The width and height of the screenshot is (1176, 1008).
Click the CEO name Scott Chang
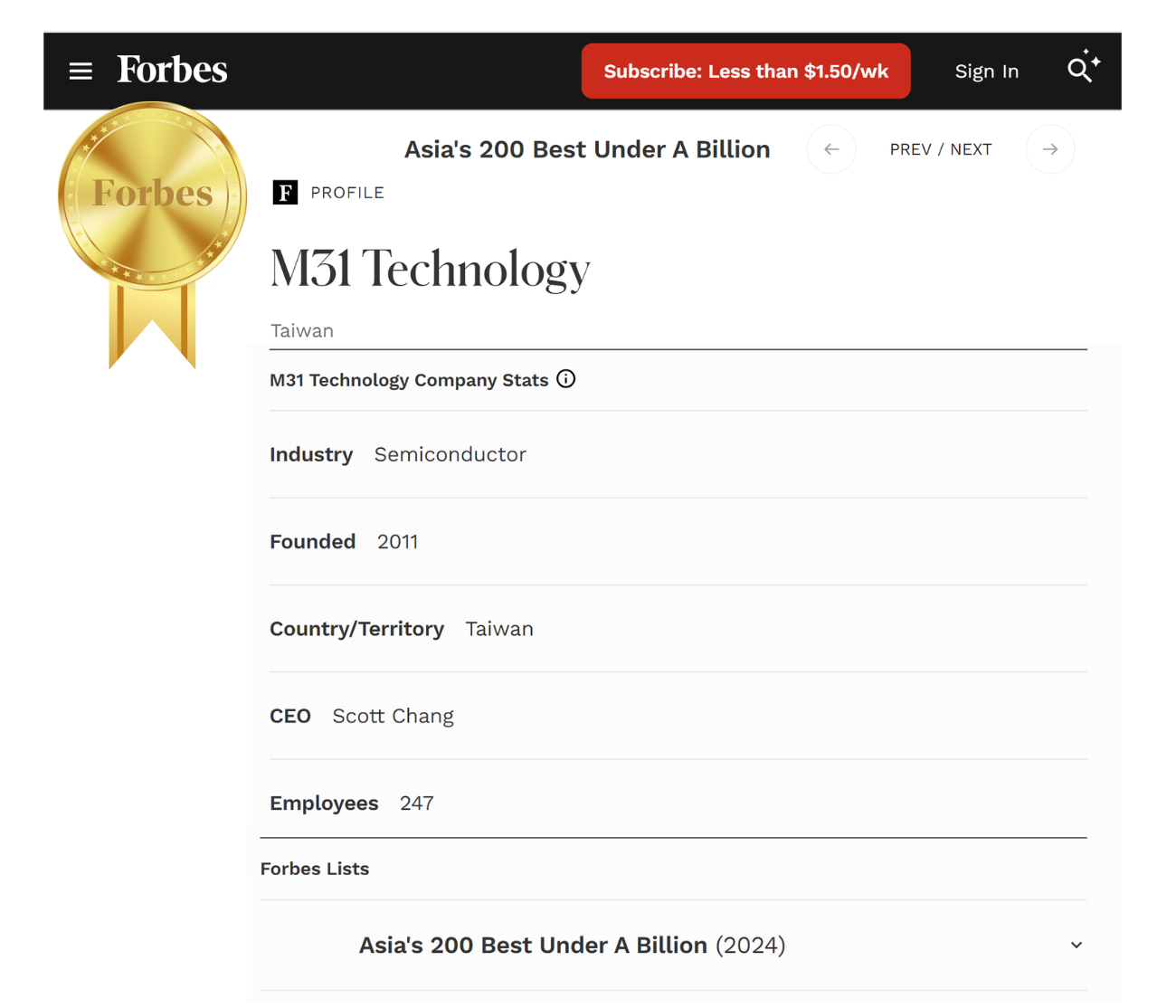[393, 716]
